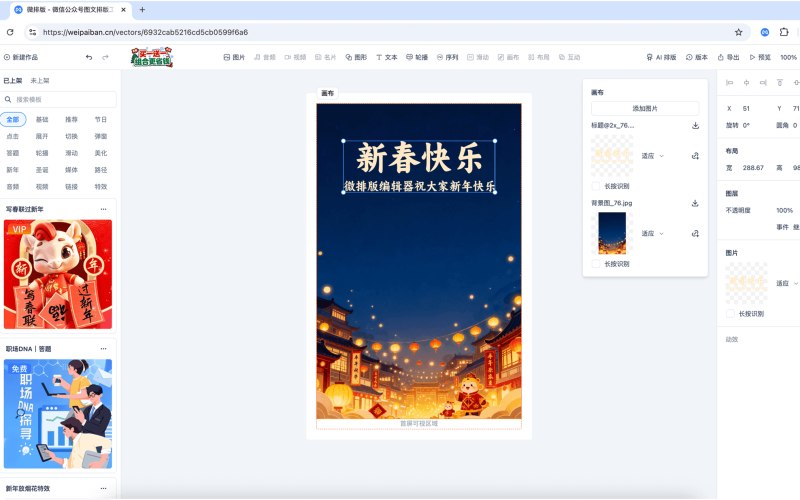The width and height of the screenshot is (800, 500).
Task: Open the browser extensions puzzle icon
Action: tap(784, 32)
